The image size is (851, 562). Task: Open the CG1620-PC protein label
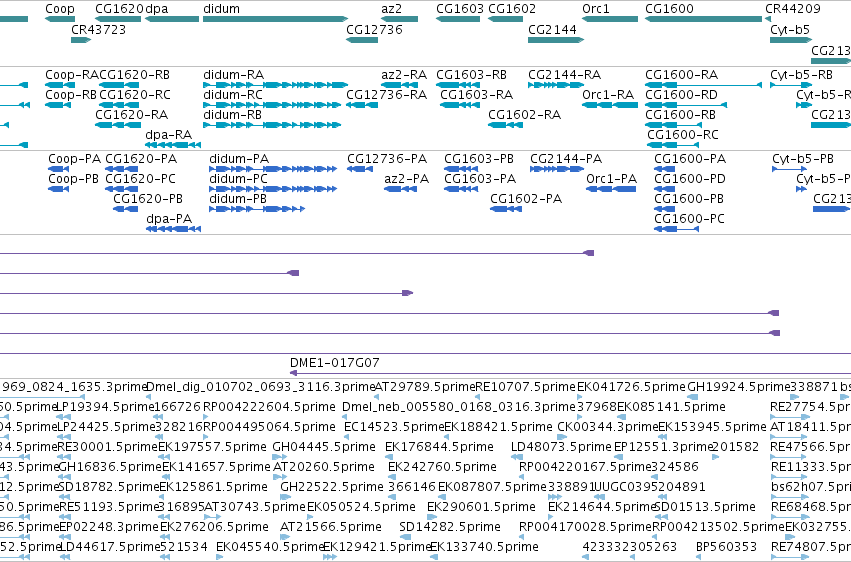pyautogui.click(x=141, y=179)
